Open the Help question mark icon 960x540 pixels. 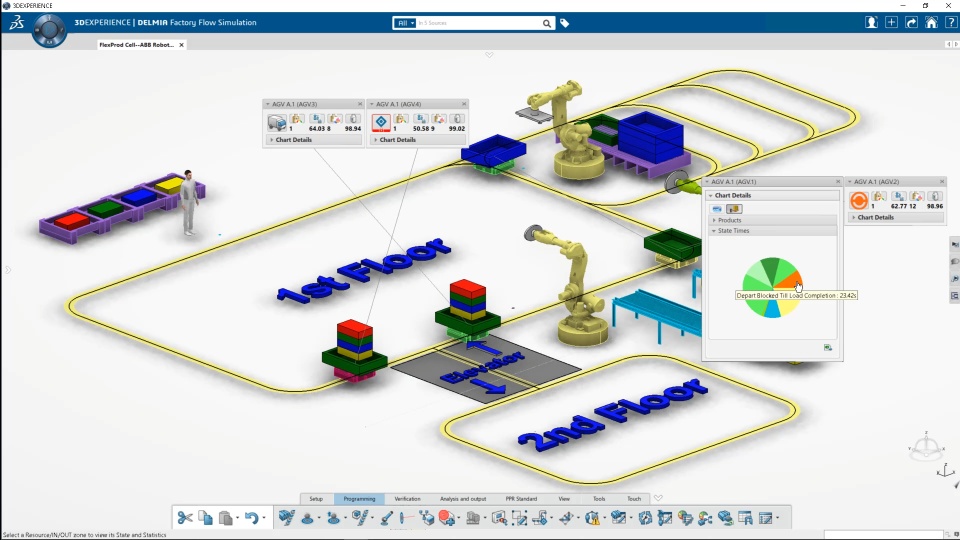(x=951, y=23)
